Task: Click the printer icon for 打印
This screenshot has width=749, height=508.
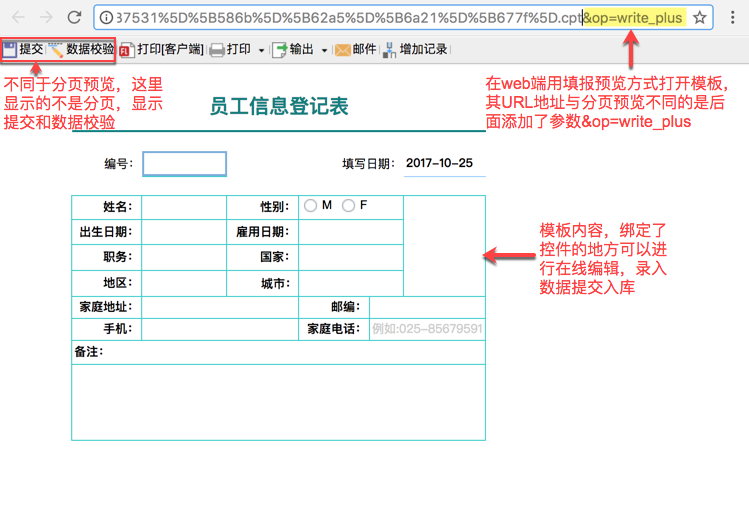Action: tap(217, 50)
